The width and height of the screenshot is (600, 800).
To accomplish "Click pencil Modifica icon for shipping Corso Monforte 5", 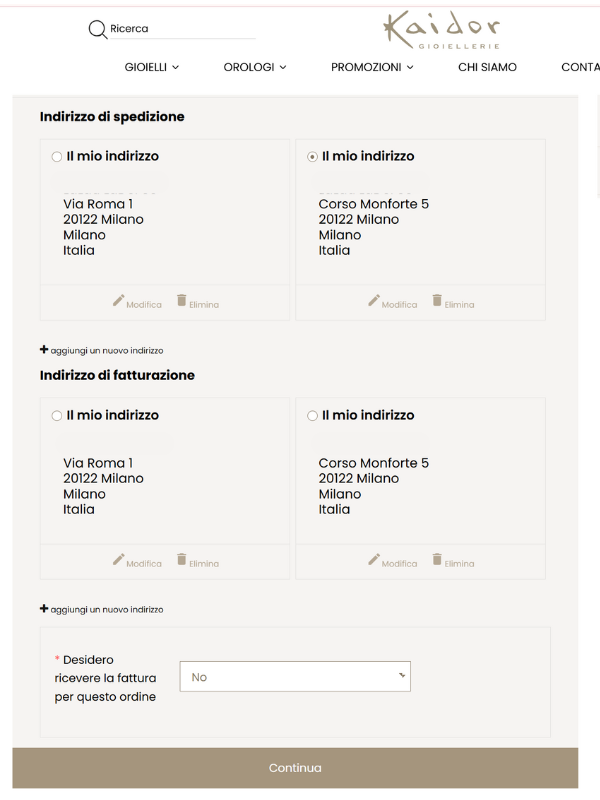I will pyautogui.click(x=375, y=300).
